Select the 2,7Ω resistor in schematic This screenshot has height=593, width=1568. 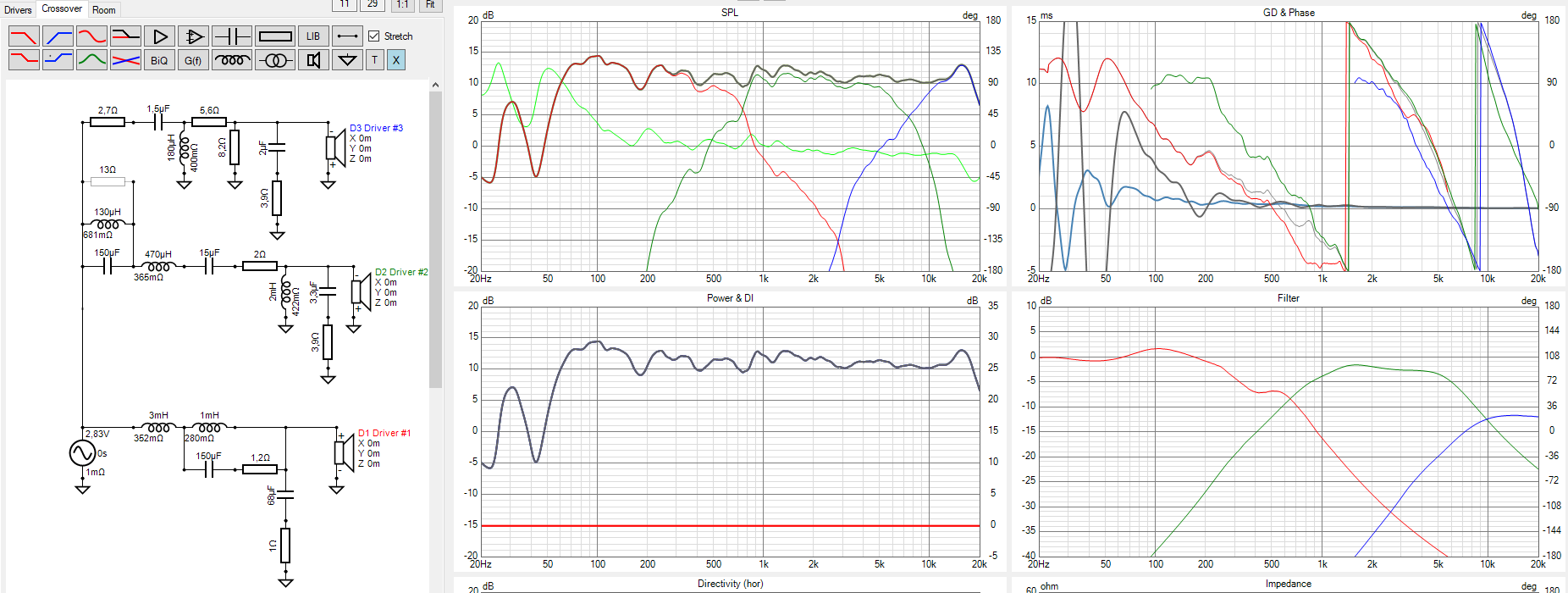tap(108, 122)
